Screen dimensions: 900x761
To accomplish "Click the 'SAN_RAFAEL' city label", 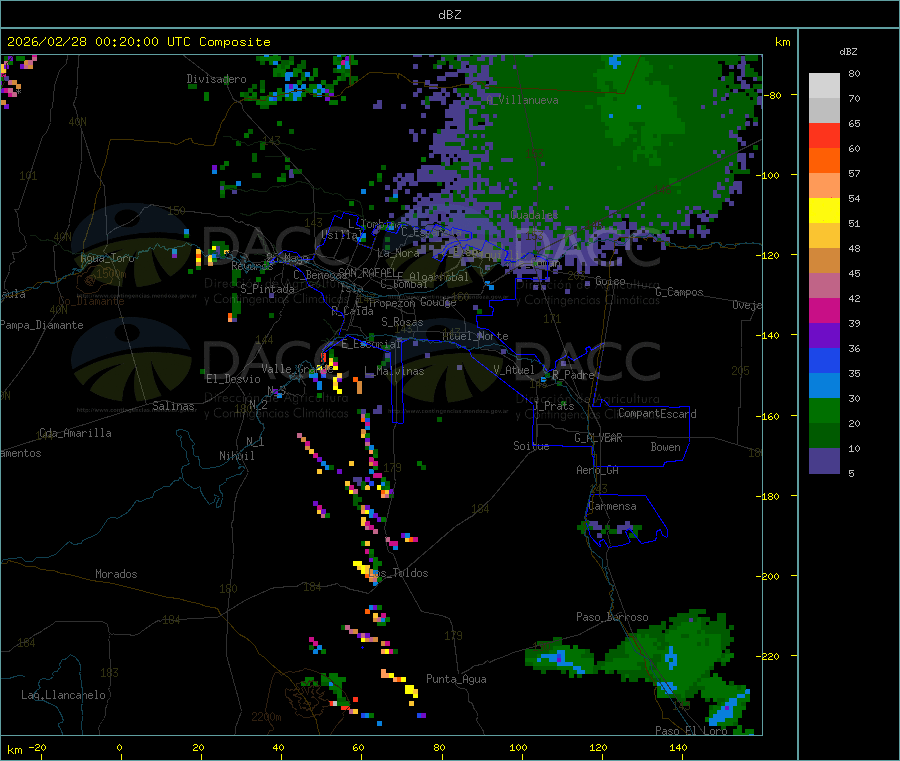I will 367,272.
